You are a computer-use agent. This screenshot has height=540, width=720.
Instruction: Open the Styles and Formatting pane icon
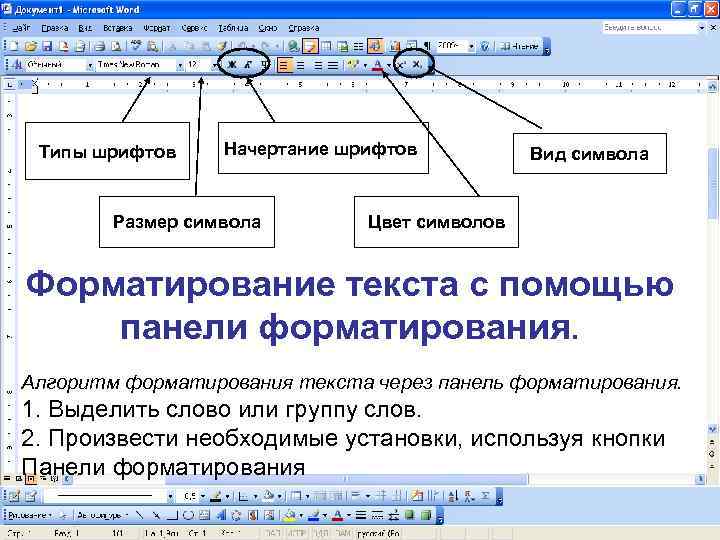[x=17, y=65]
